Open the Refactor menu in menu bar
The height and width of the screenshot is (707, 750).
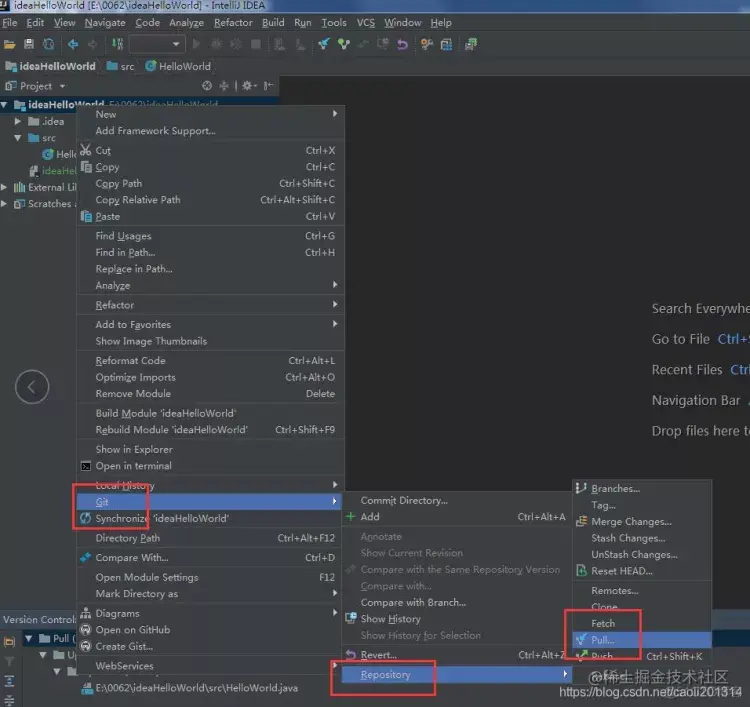click(x=233, y=22)
